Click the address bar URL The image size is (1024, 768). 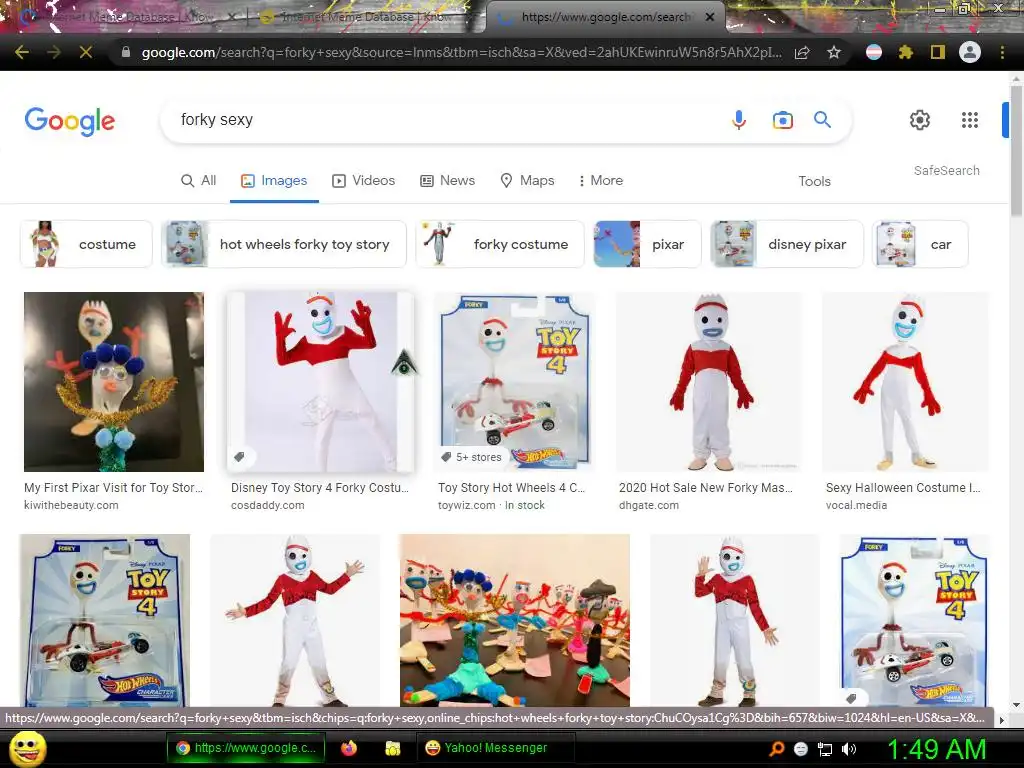(x=461, y=52)
